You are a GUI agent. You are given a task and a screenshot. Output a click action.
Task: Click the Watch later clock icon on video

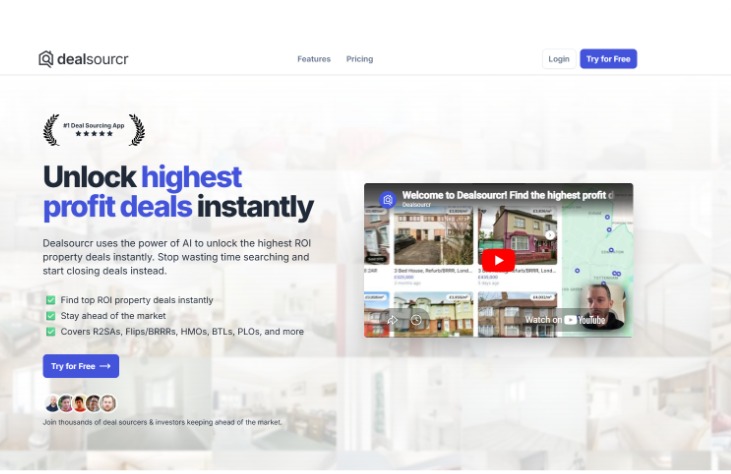tap(416, 320)
